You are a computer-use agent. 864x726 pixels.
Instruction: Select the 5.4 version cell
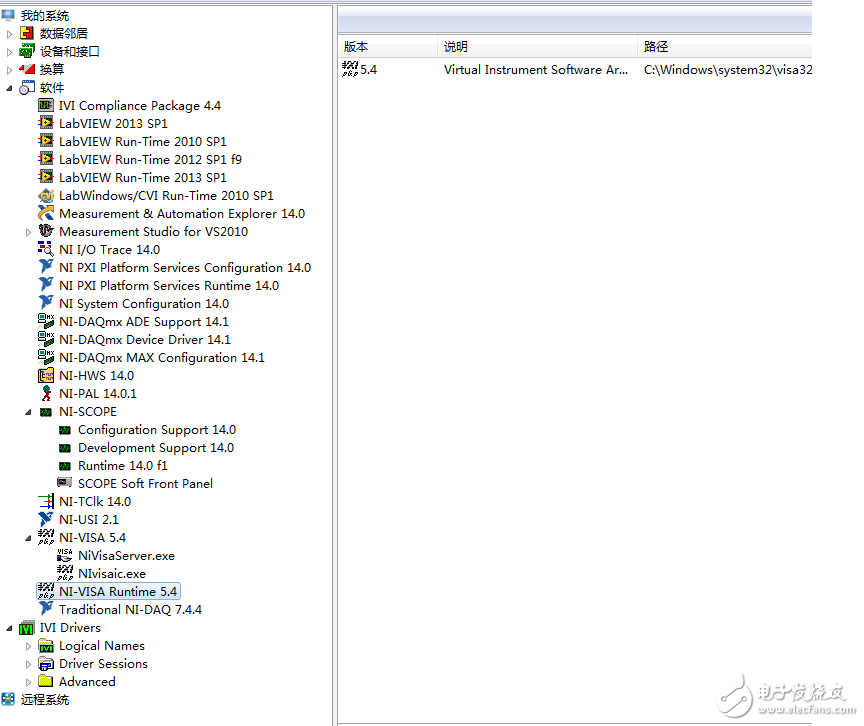[x=369, y=70]
